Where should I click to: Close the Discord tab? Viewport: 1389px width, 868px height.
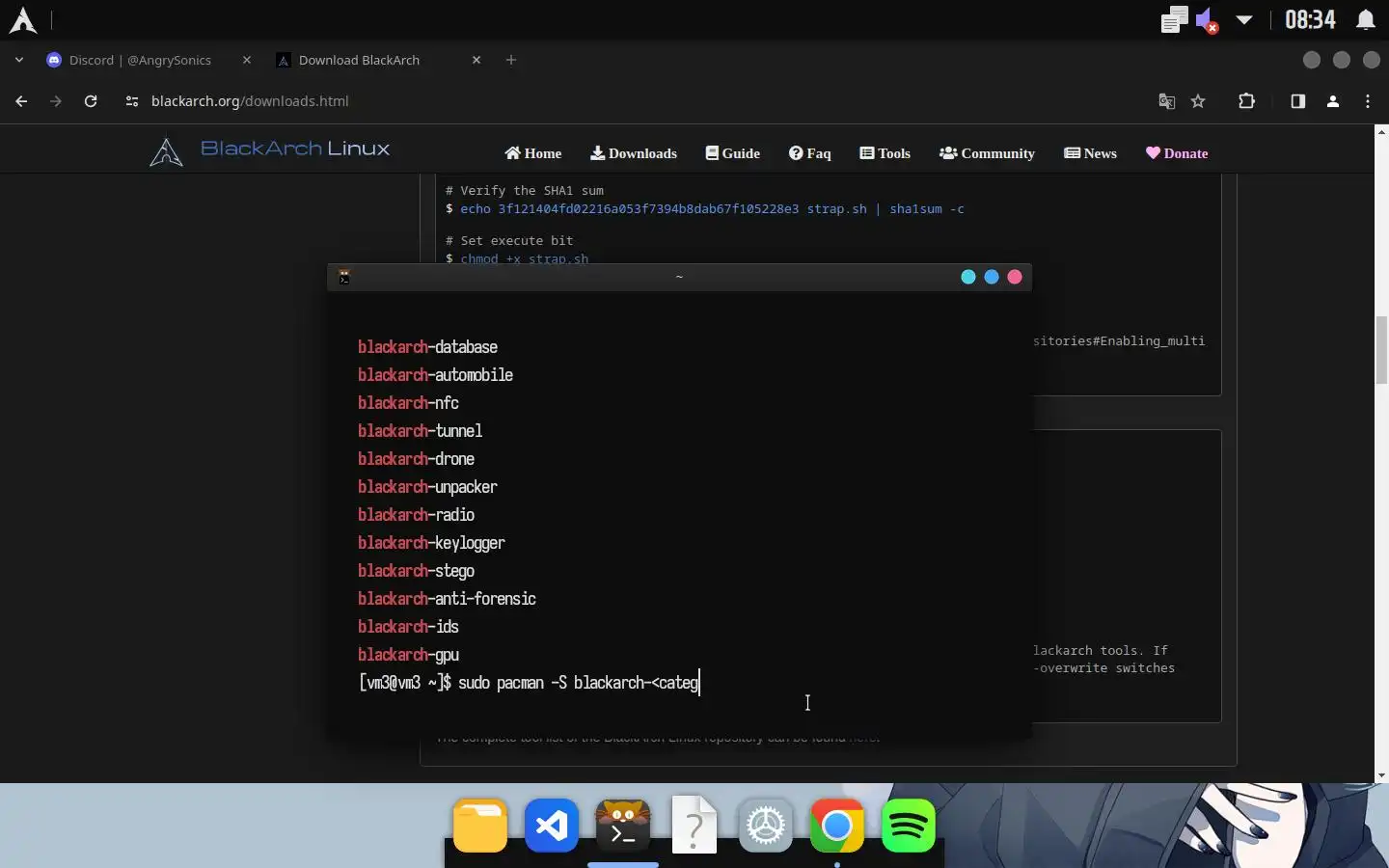247,60
